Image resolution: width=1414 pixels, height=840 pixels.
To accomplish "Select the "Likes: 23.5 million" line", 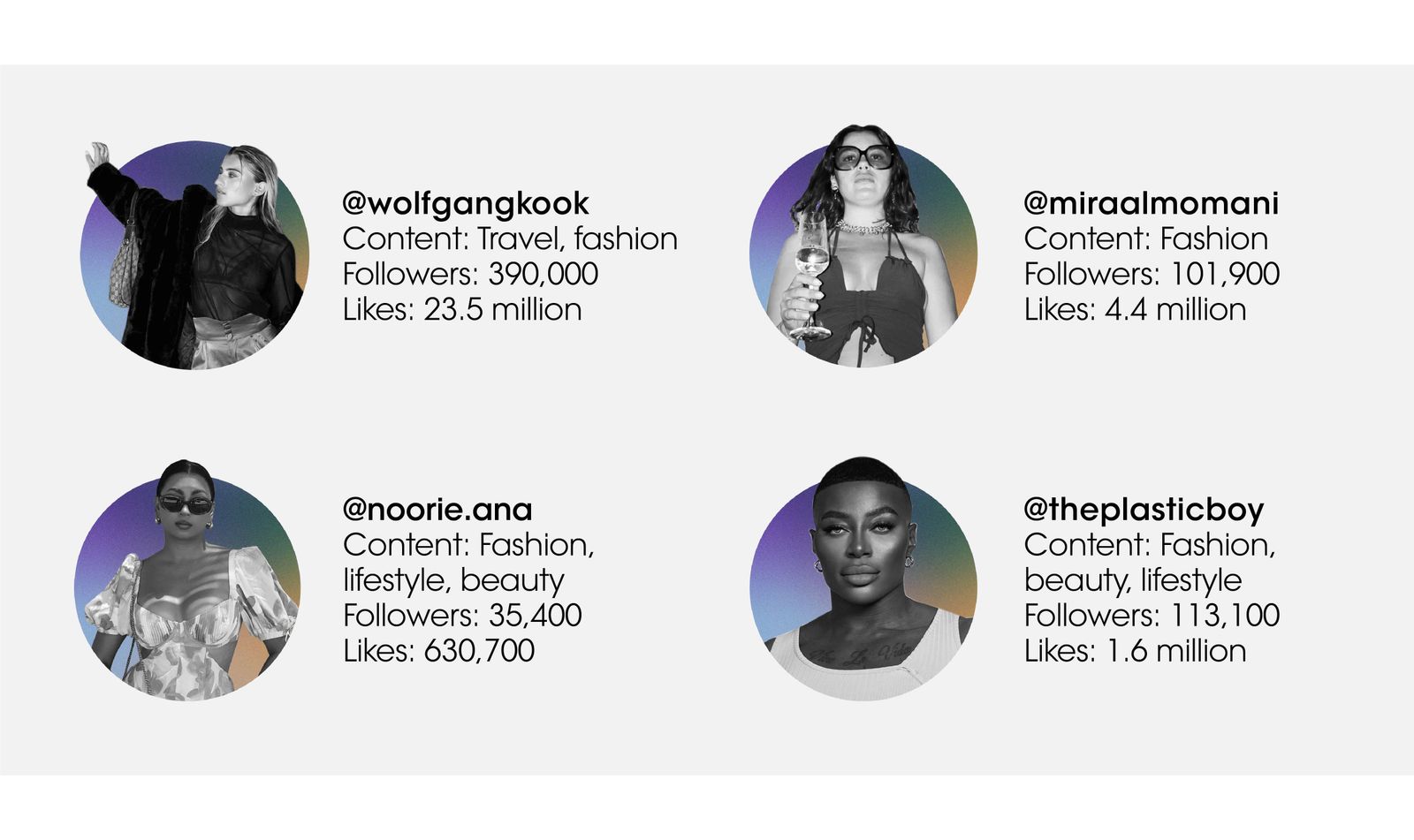I will [x=462, y=310].
